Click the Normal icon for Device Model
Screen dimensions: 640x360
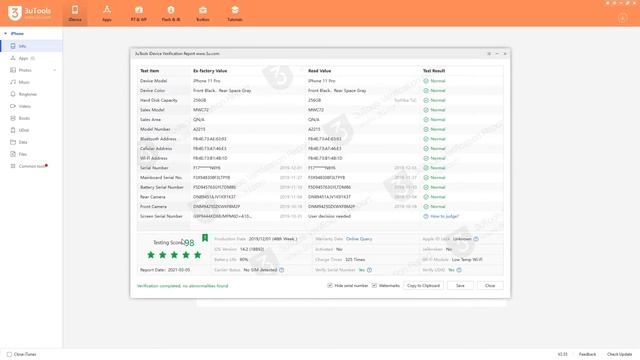click(426, 81)
